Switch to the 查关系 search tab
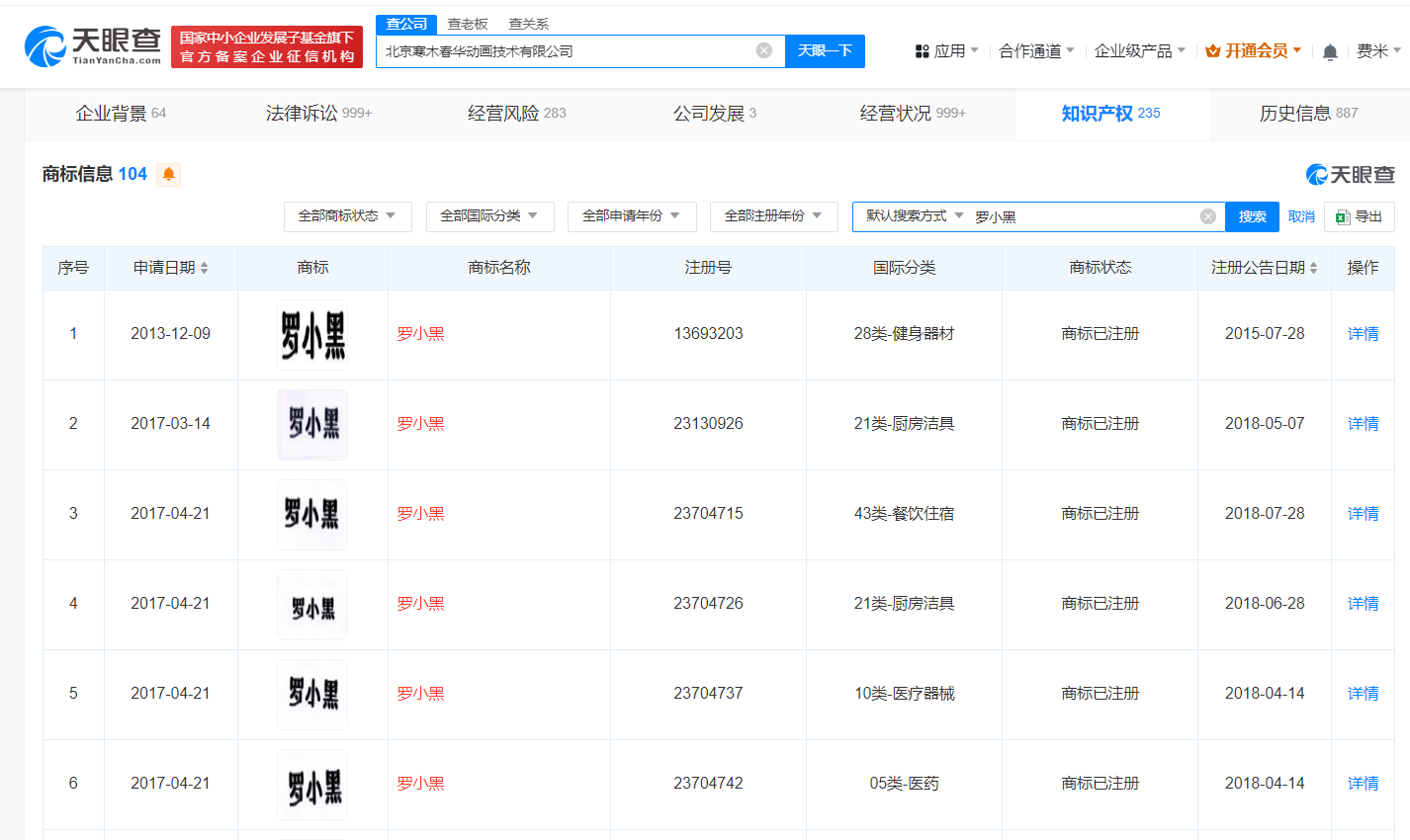Screen dimensions: 1410x840 pos(529,24)
